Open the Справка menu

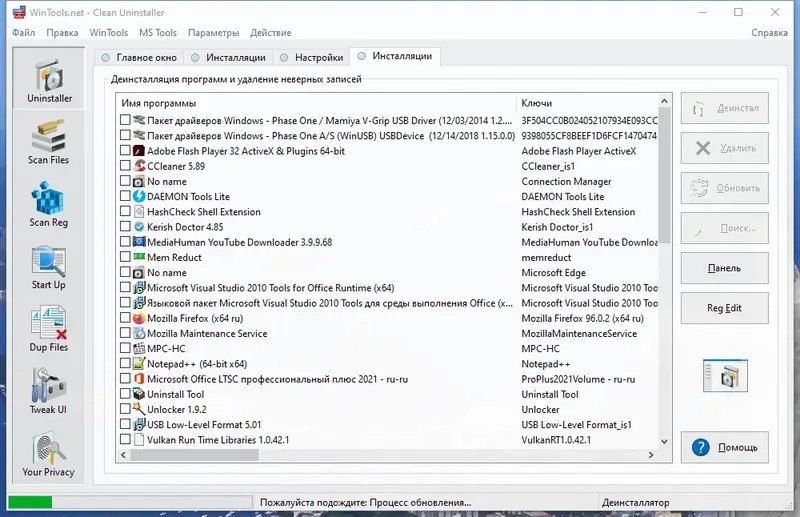pyautogui.click(x=769, y=33)
